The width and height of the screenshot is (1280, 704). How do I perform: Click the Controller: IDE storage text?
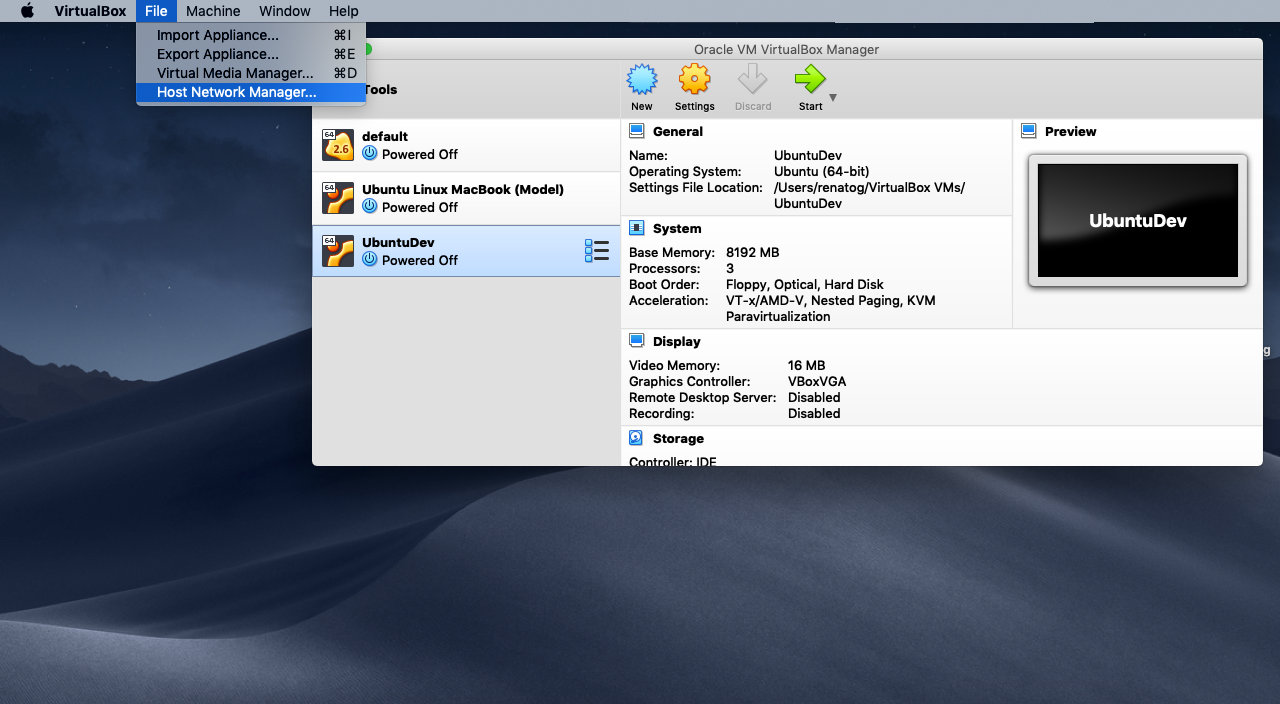pos(673,461)
